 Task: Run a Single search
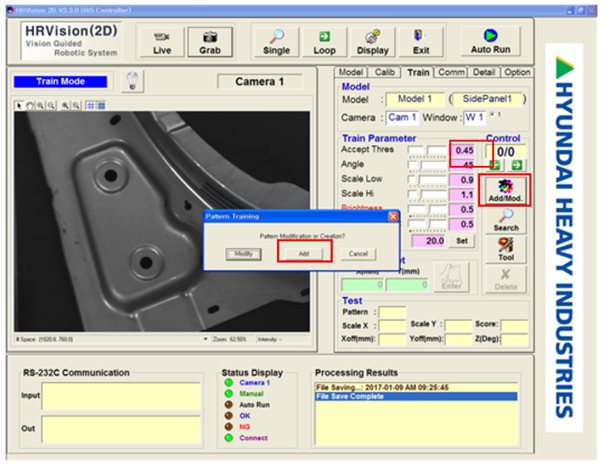(276, 42)
